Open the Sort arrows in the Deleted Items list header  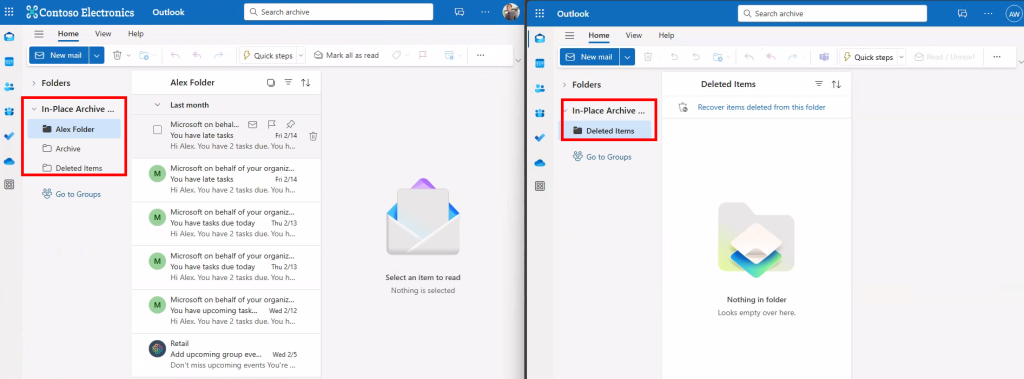(836, 84)
